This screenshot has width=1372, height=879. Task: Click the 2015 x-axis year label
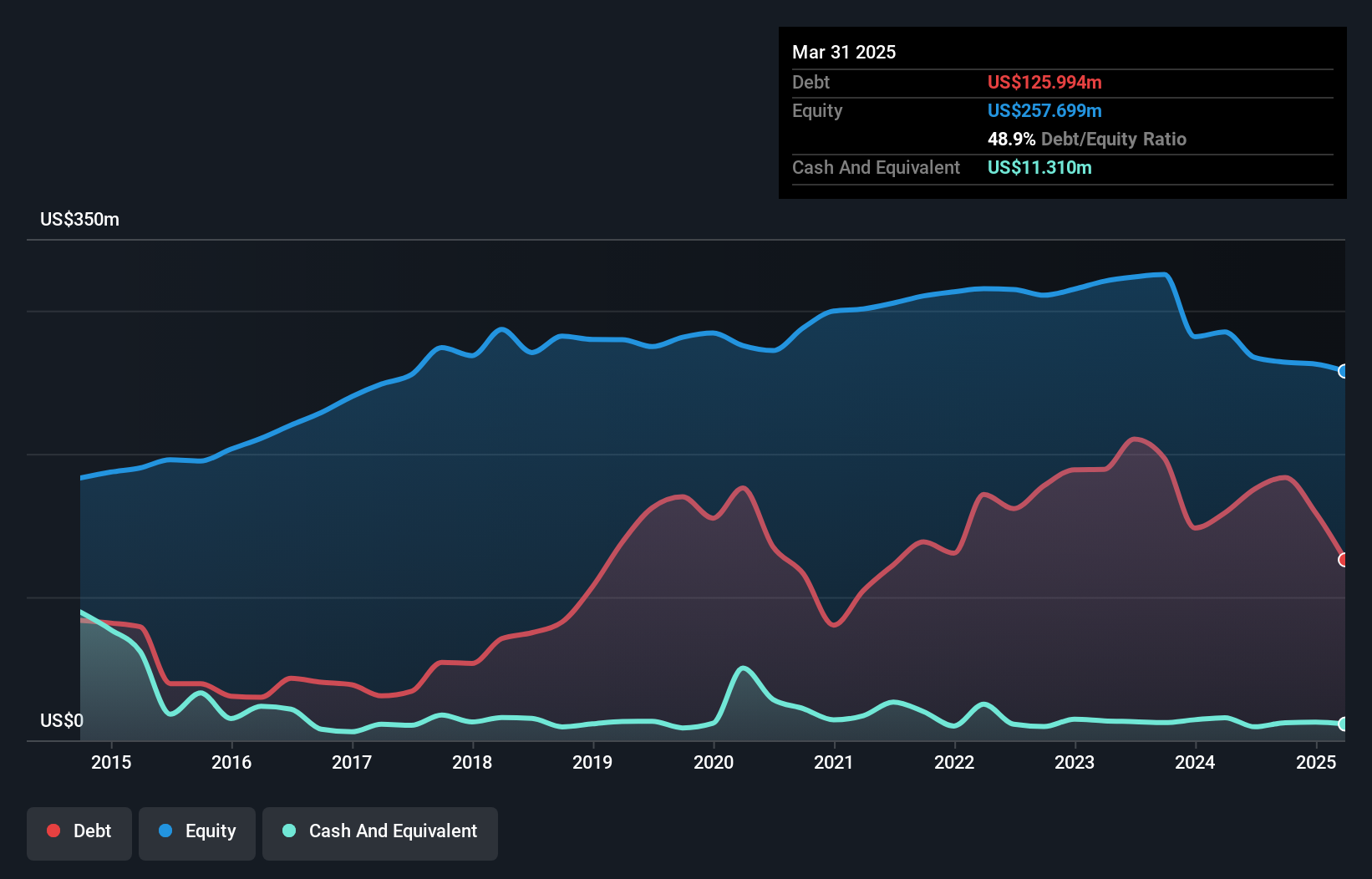[111, 762]
